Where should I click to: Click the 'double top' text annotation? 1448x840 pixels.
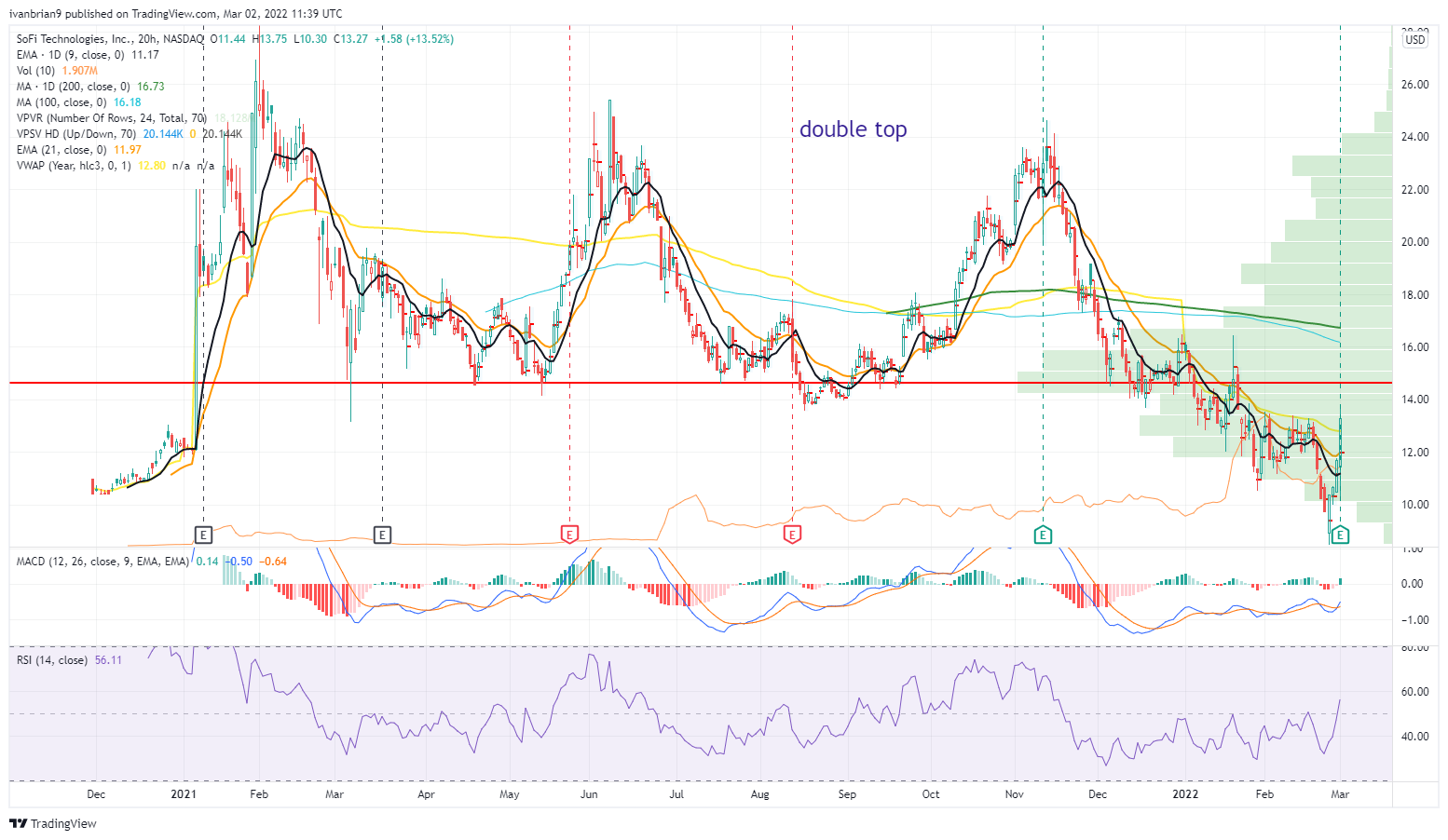(854, 129)
